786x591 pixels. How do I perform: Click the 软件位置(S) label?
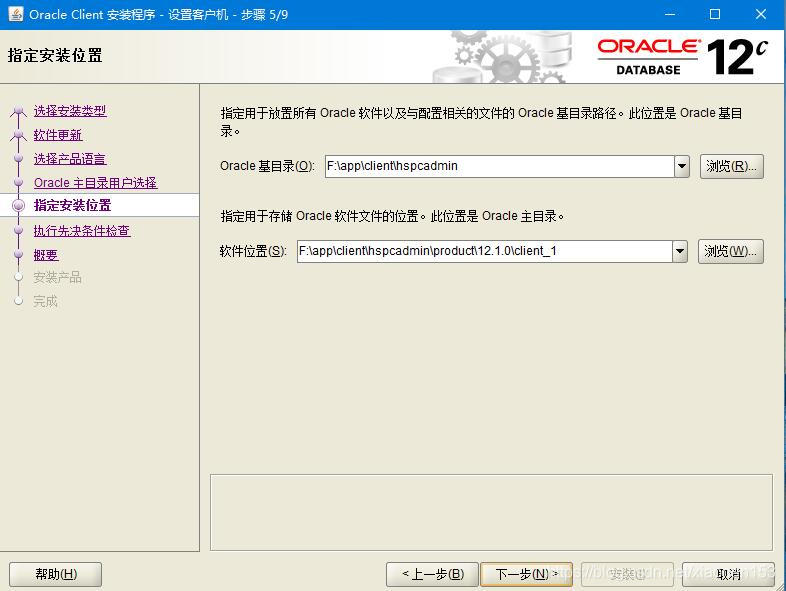point(253,251)
